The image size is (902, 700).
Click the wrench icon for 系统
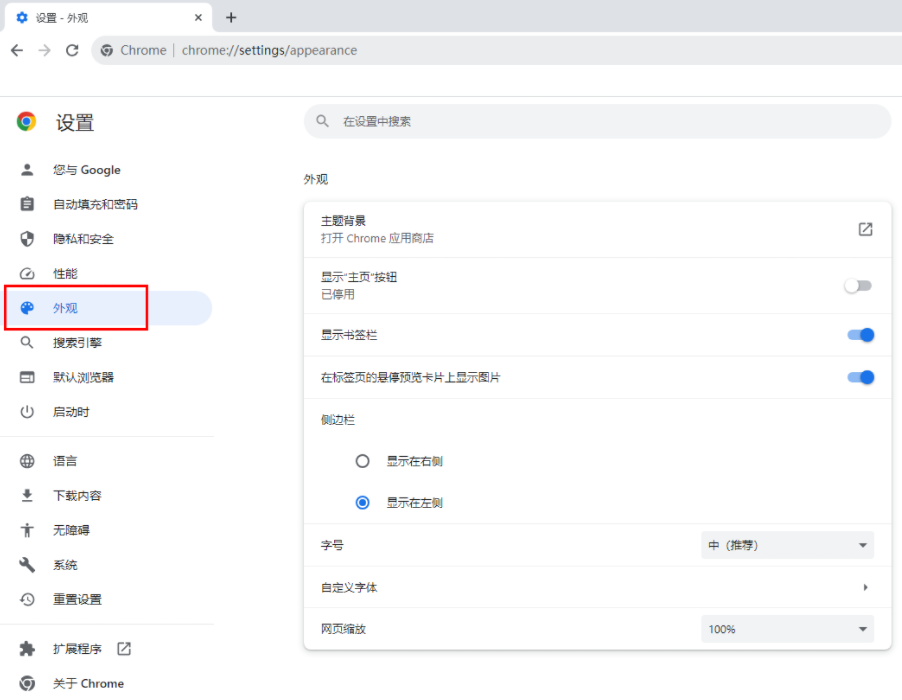[x=27, y=565]
